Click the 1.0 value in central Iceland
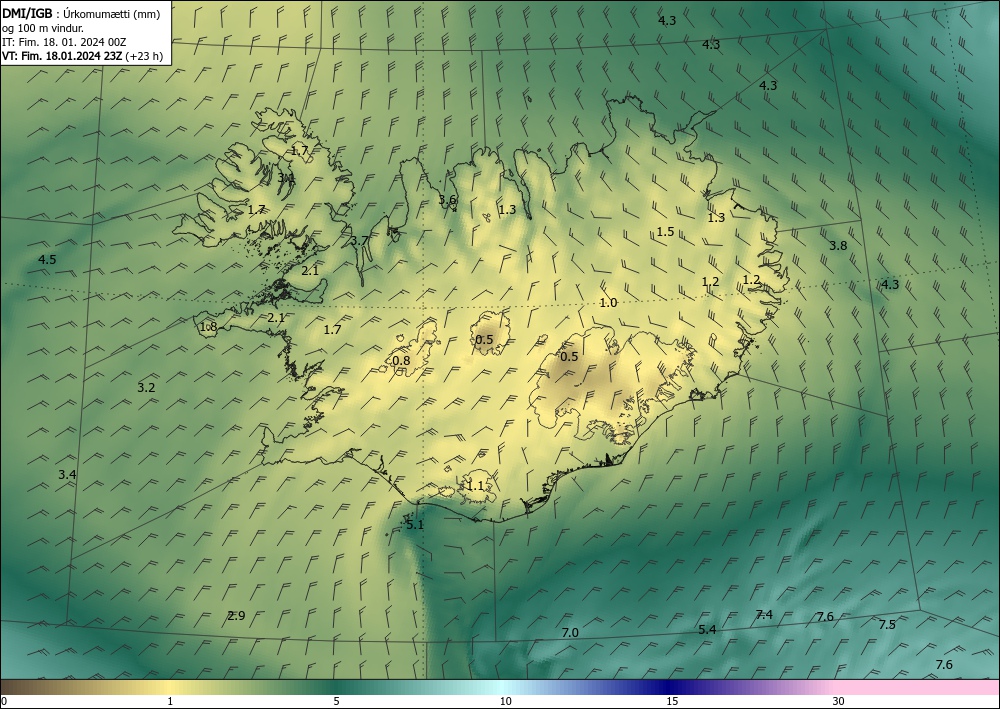Image resolution: width=1000 pixels, height=709 pixels. click(608, 303)
